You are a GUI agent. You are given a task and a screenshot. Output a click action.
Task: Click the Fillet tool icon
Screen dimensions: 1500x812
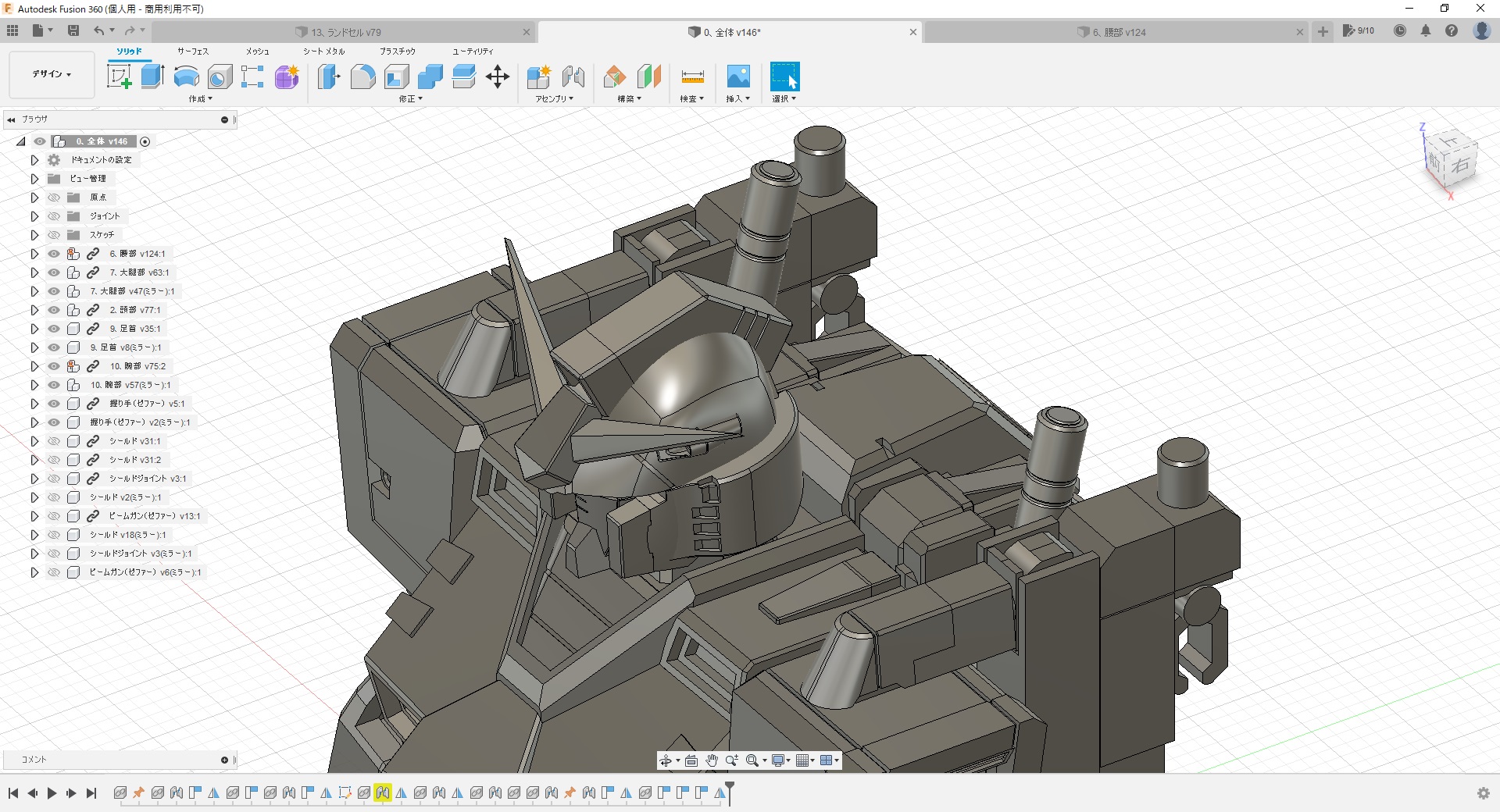pos(362,77)
